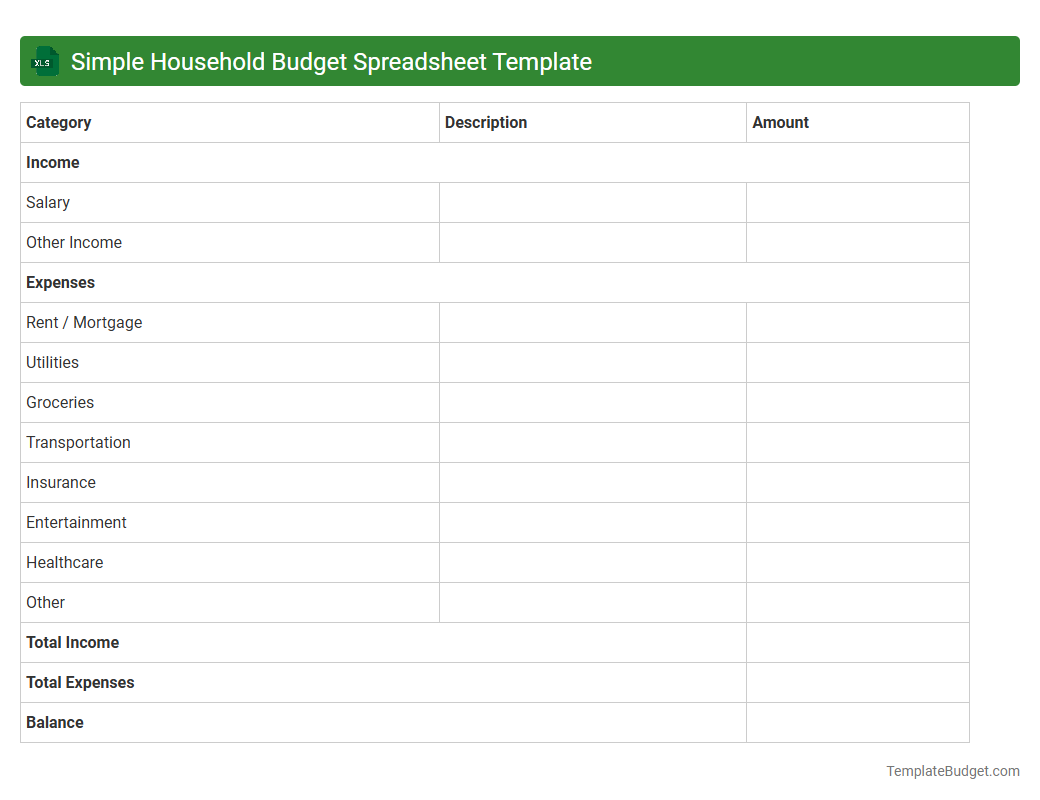Click the Income section header
Image resolution: width=1040 pixels, height=800 pixels.
click(52, 162)
